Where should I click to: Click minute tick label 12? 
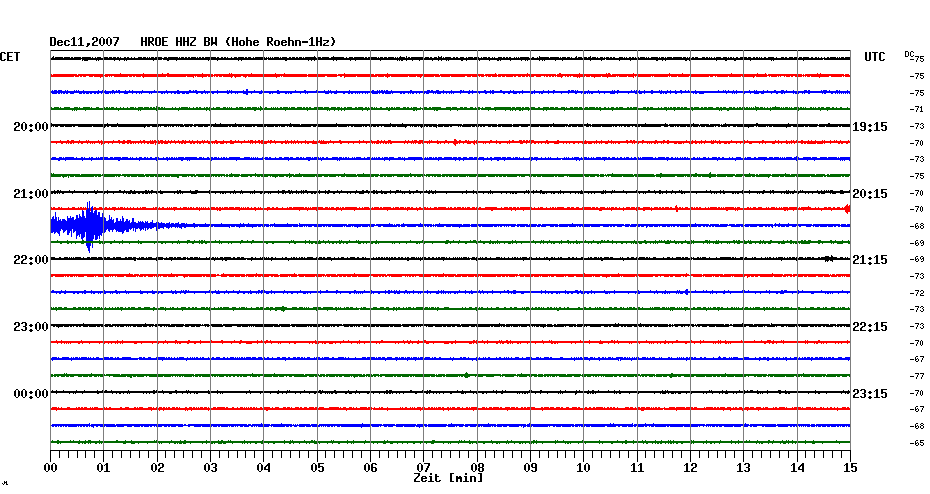point(690,468)
